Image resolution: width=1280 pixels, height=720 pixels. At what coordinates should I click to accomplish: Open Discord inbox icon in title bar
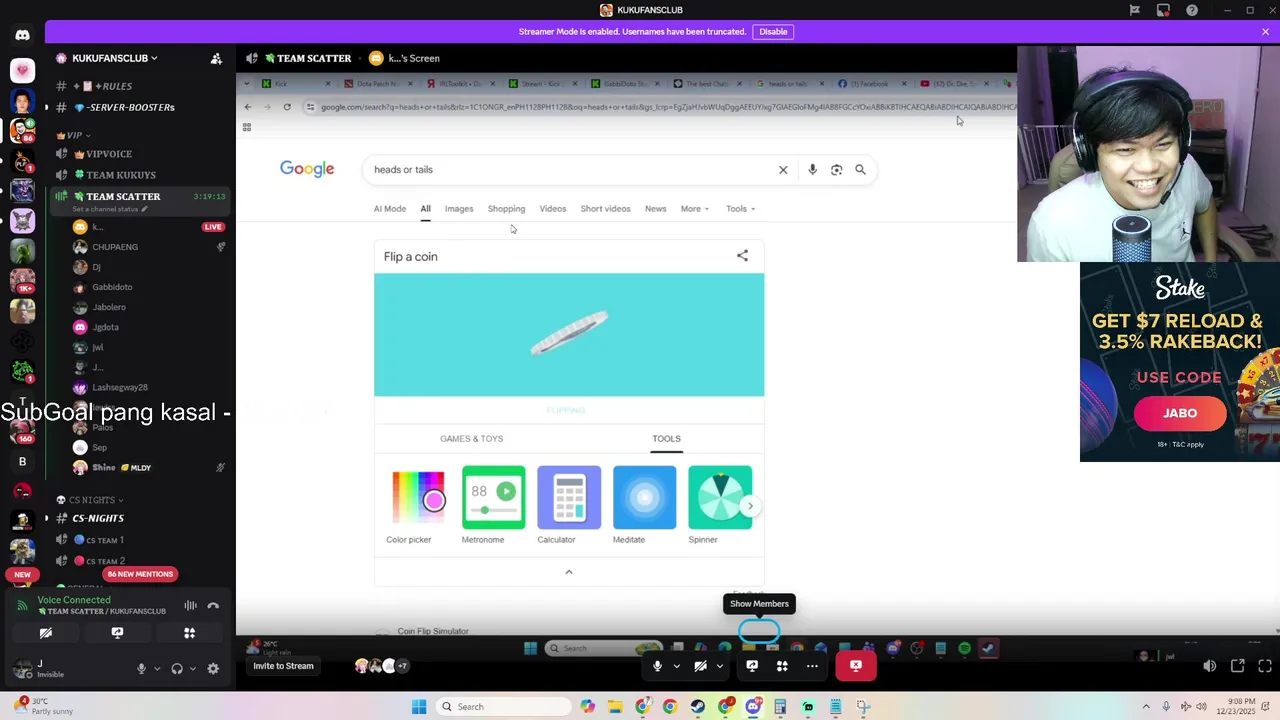pos(1163,10)
